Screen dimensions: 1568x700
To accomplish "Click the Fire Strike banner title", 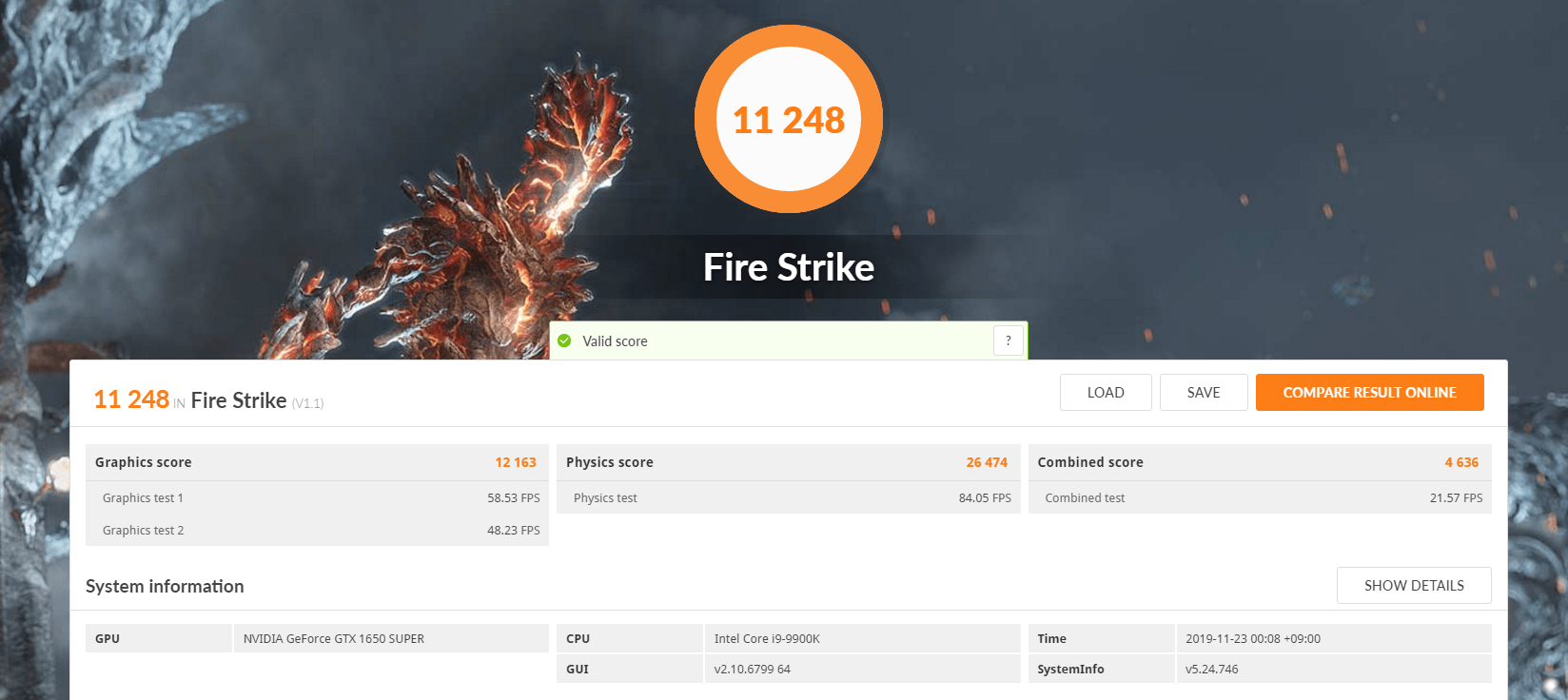I will point(789,267).
